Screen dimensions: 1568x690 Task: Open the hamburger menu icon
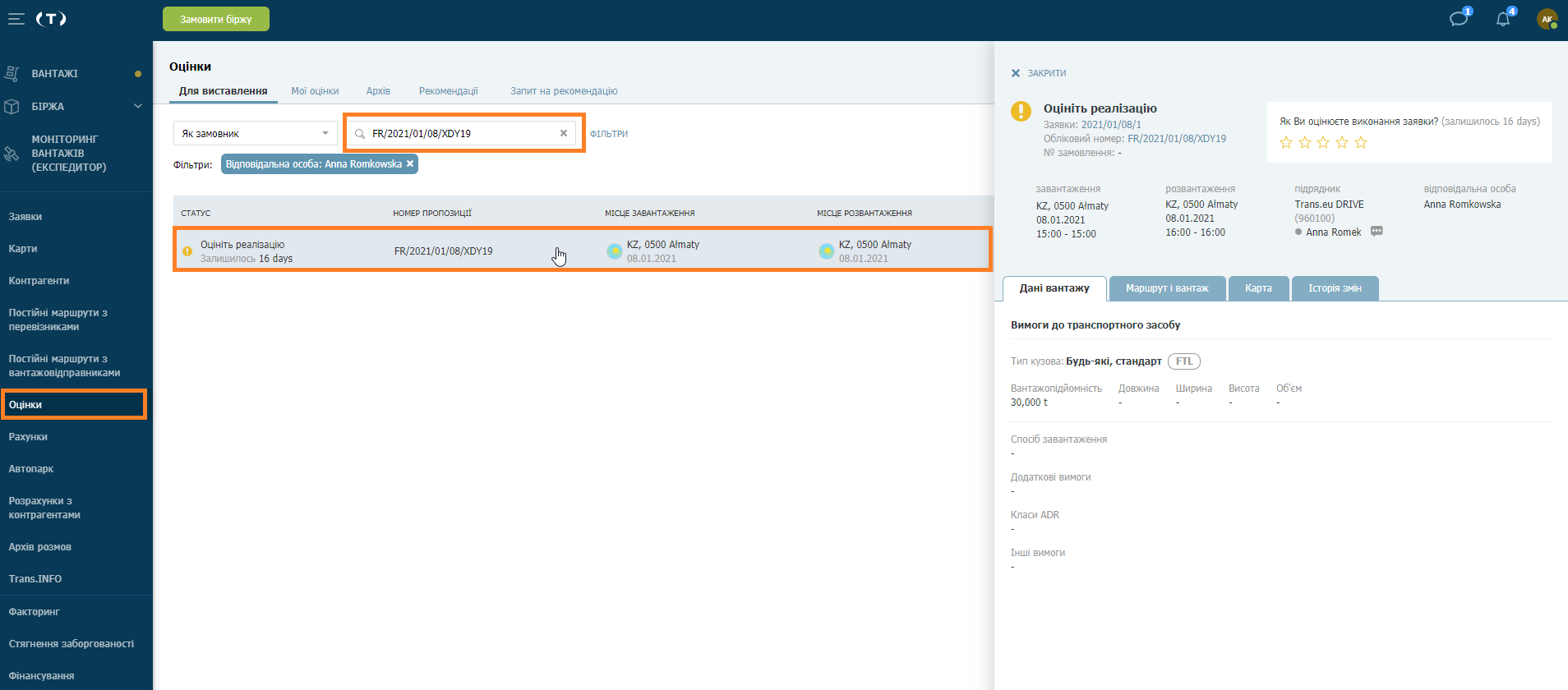[16, 19]
